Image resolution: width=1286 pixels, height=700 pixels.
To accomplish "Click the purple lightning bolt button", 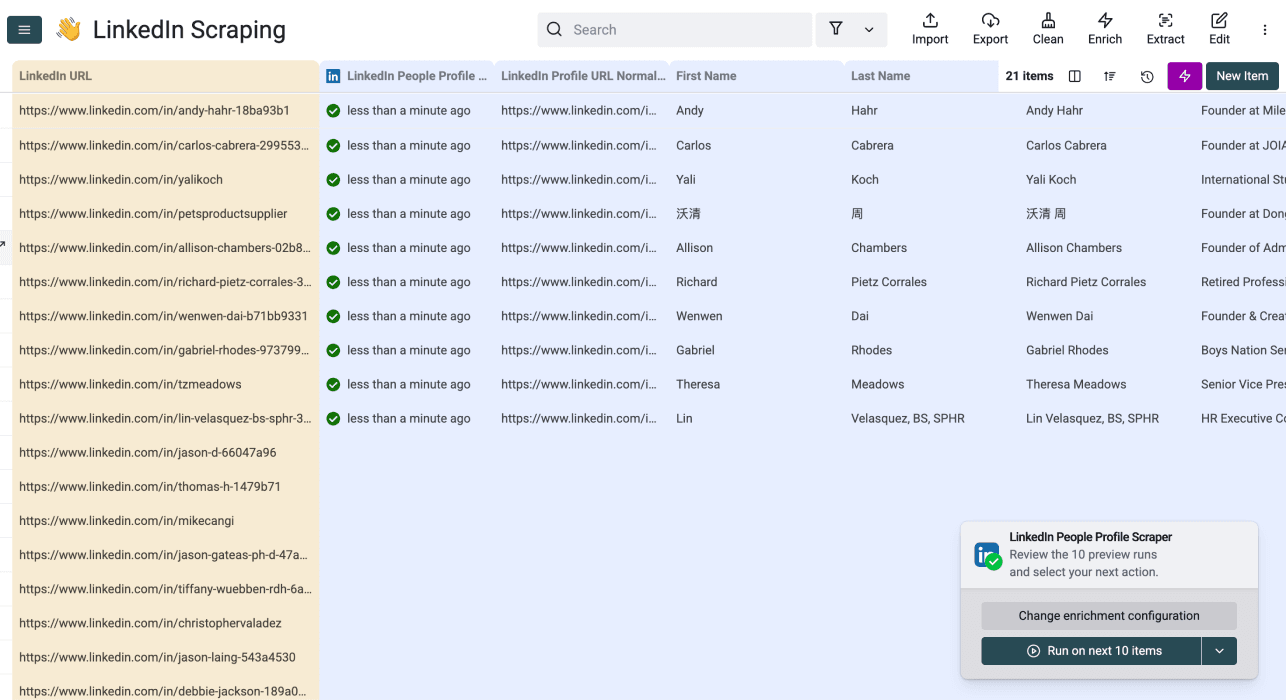I will tap(1185, 76).
